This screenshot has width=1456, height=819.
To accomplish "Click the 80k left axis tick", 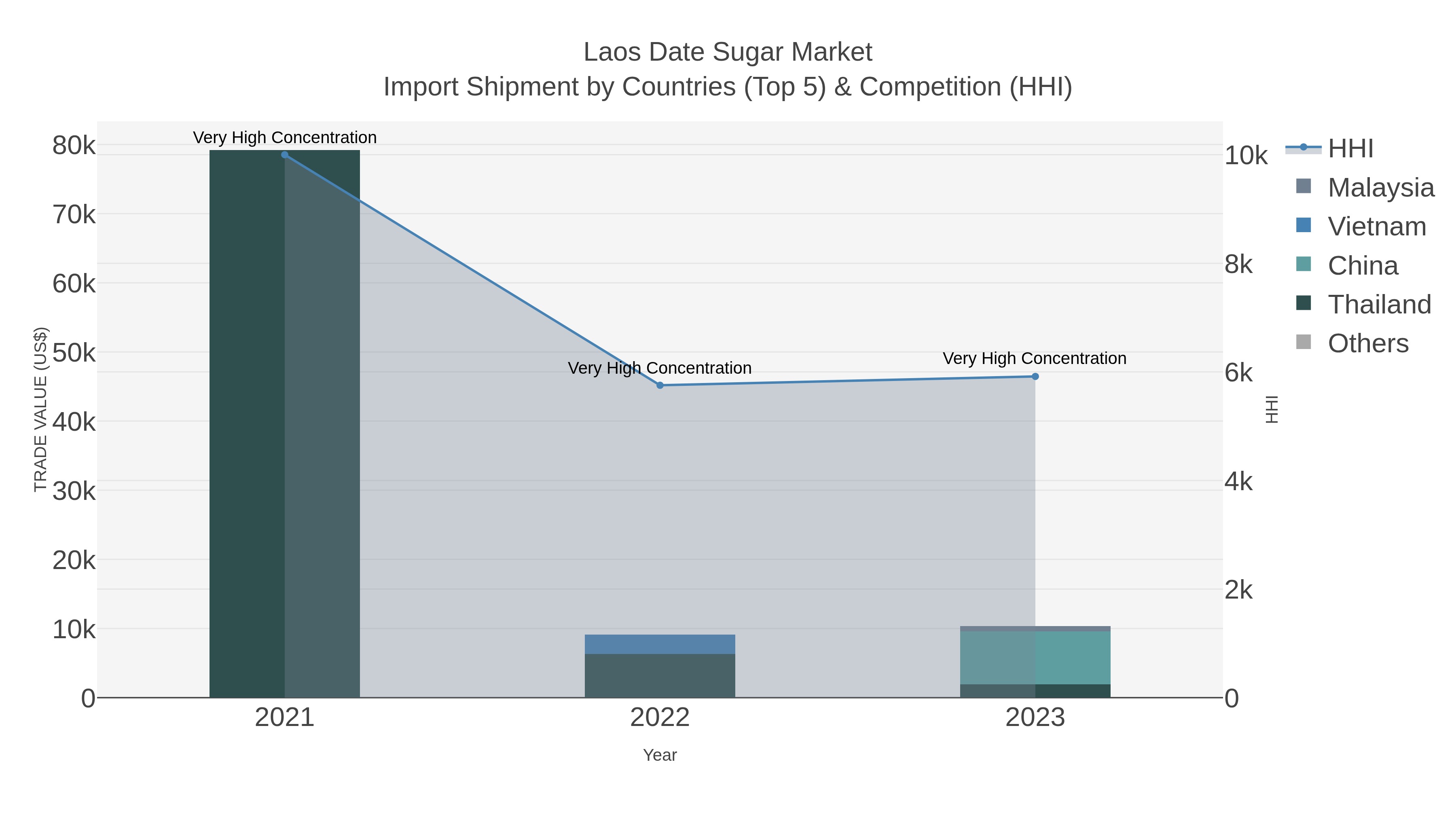I will pos(74,145).
